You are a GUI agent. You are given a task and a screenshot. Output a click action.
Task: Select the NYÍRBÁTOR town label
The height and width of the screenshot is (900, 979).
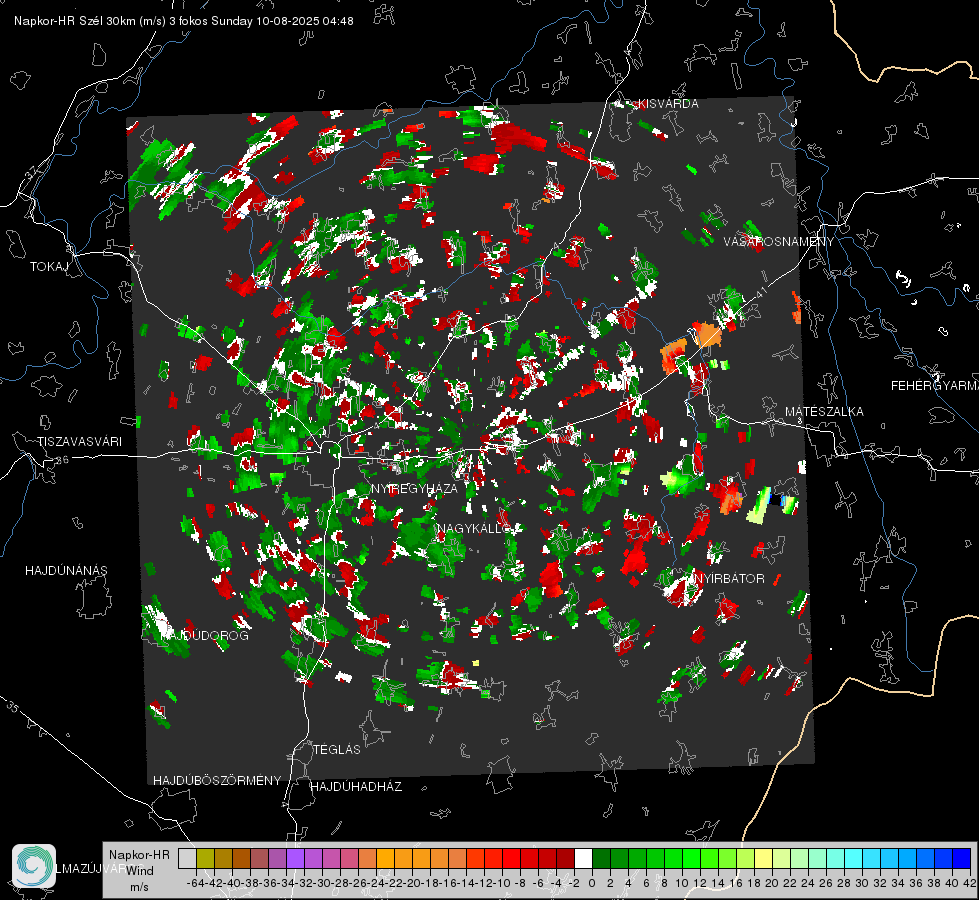tap(728, 578)
